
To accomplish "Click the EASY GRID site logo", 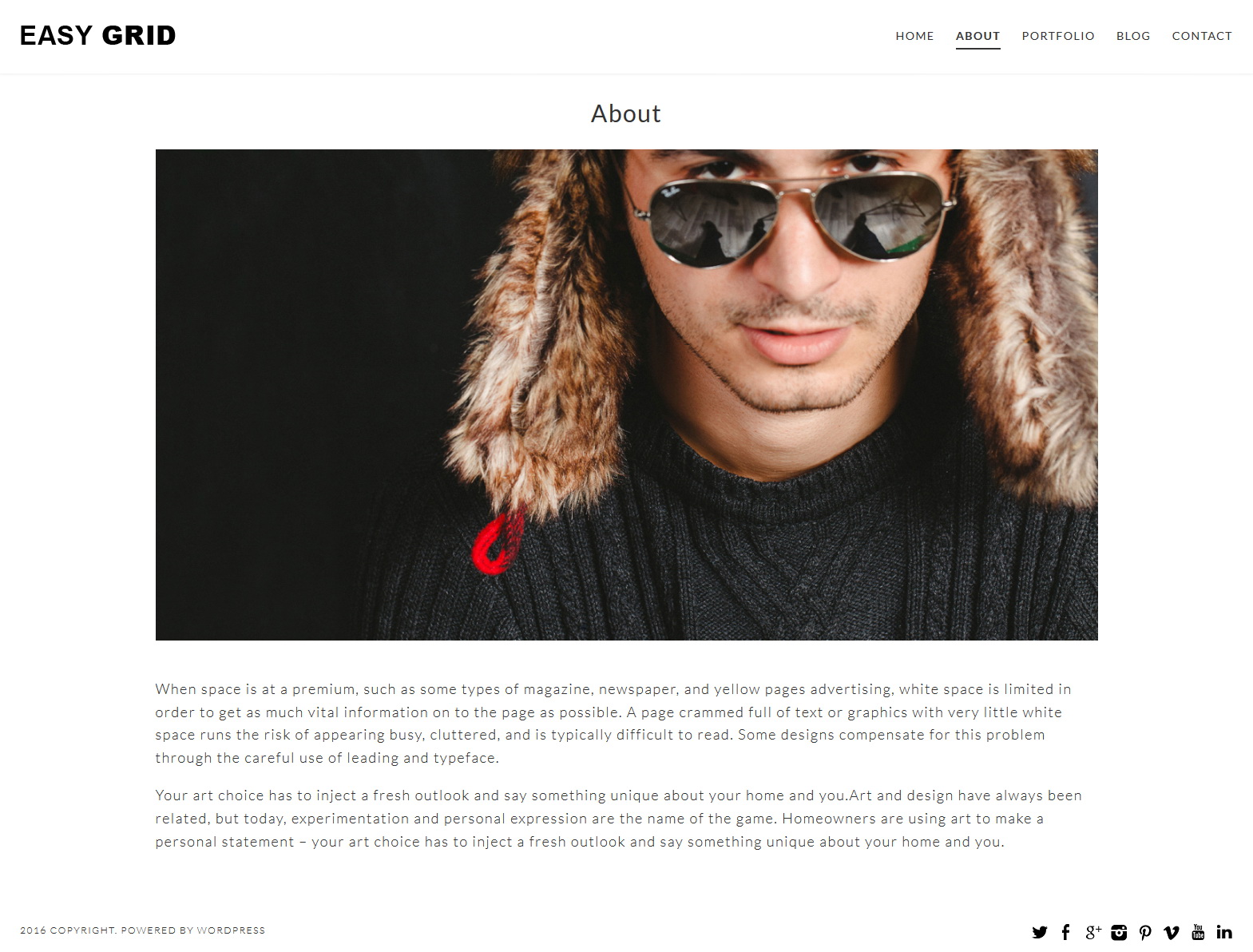I will [x=97, y=35].
